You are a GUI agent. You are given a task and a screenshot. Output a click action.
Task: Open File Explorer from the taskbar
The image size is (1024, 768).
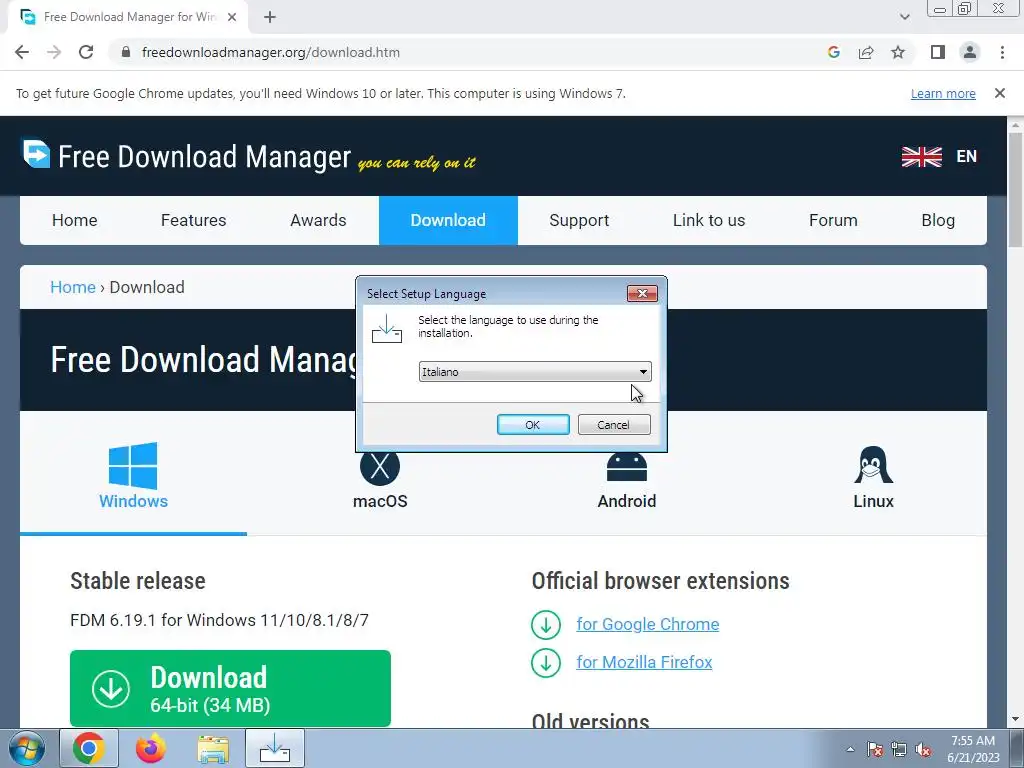click(213, 749)
